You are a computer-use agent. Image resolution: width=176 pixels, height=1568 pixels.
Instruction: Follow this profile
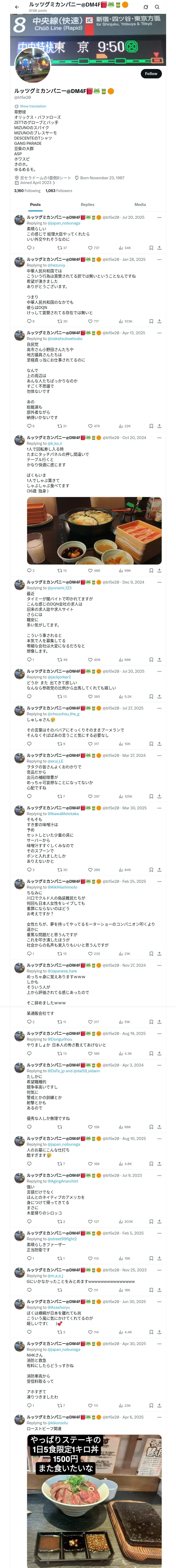[150, 74]
